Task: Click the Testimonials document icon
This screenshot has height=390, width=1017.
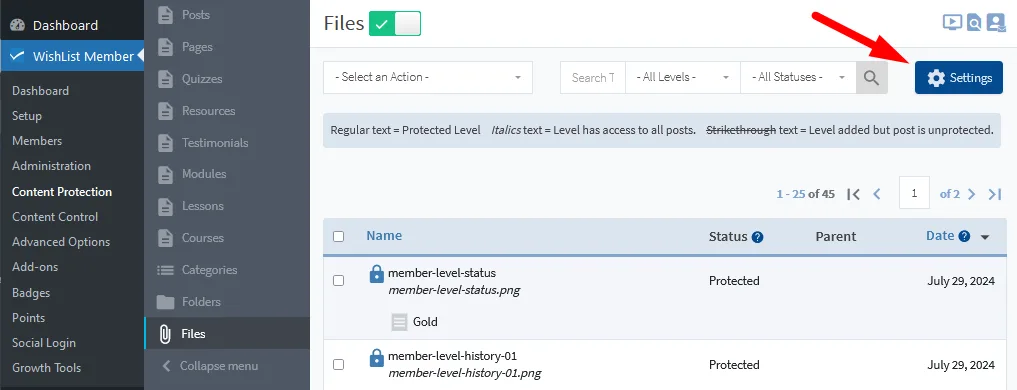Action: tap(166, 142)
